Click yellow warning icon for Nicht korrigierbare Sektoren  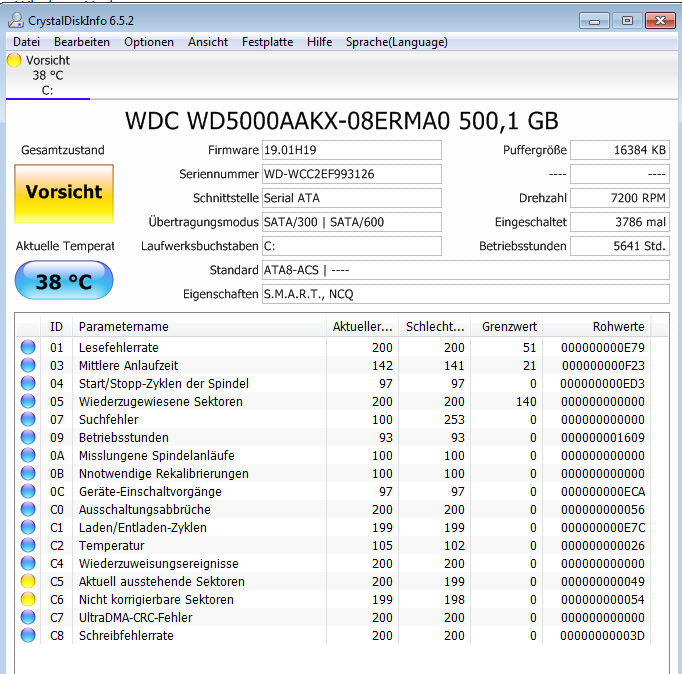pos(28,599)
